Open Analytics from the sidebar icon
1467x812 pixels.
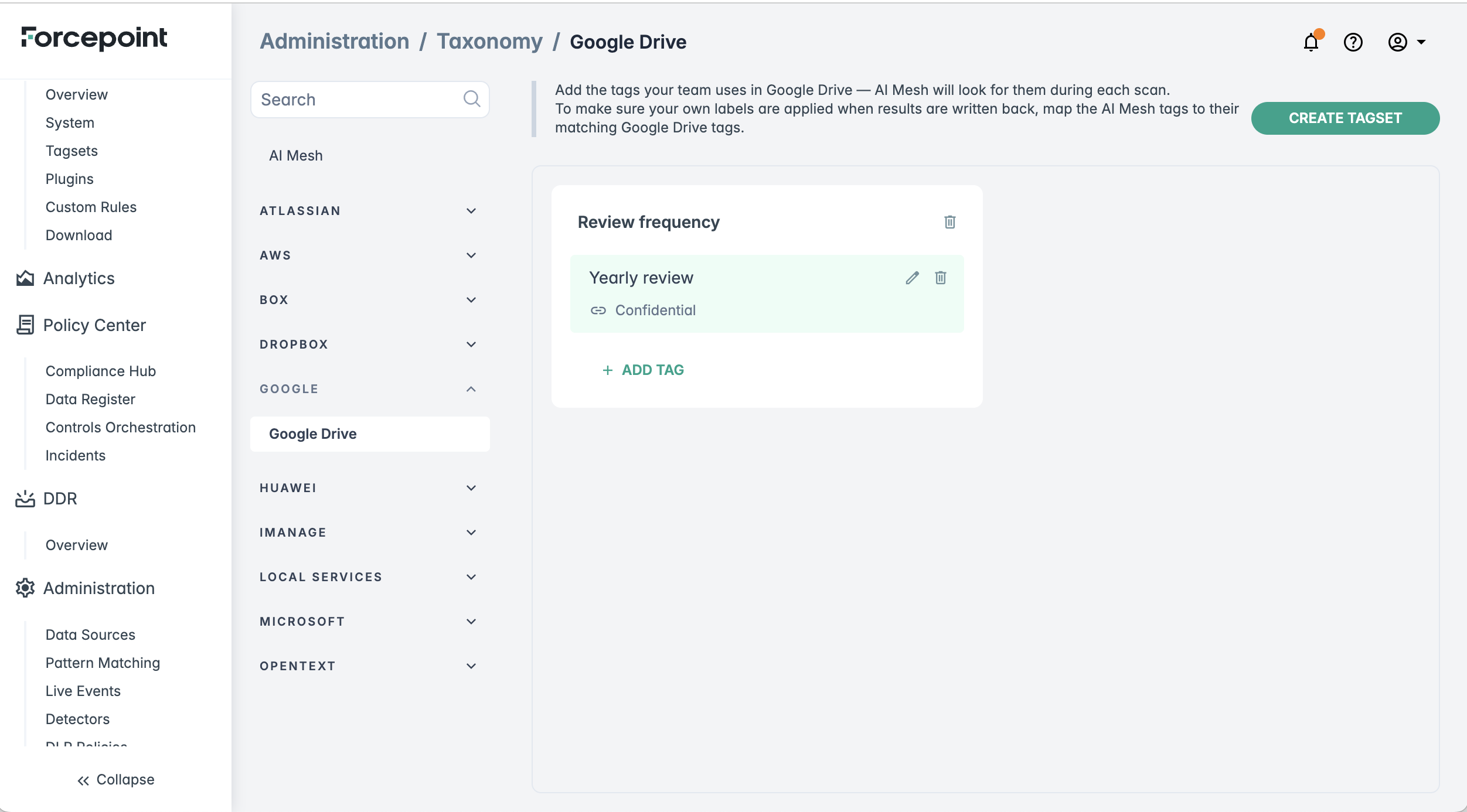tap(25, 278)
